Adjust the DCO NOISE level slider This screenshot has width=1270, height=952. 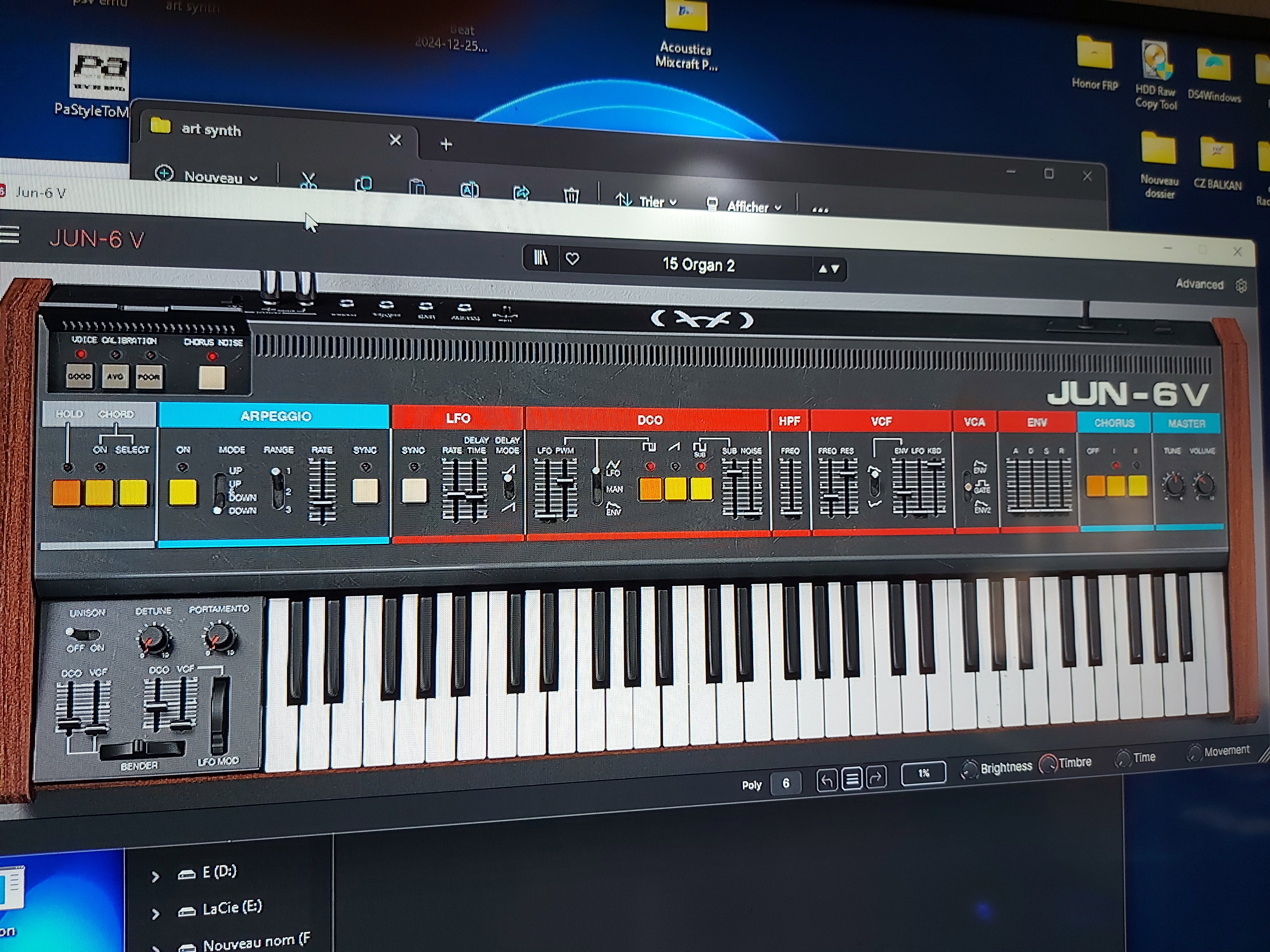751,489
